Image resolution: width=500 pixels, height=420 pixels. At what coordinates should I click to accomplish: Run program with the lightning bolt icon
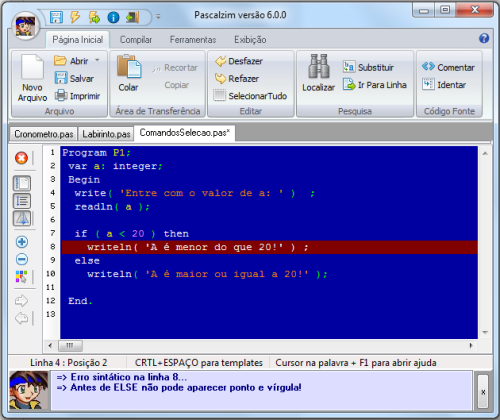[75, 17]
